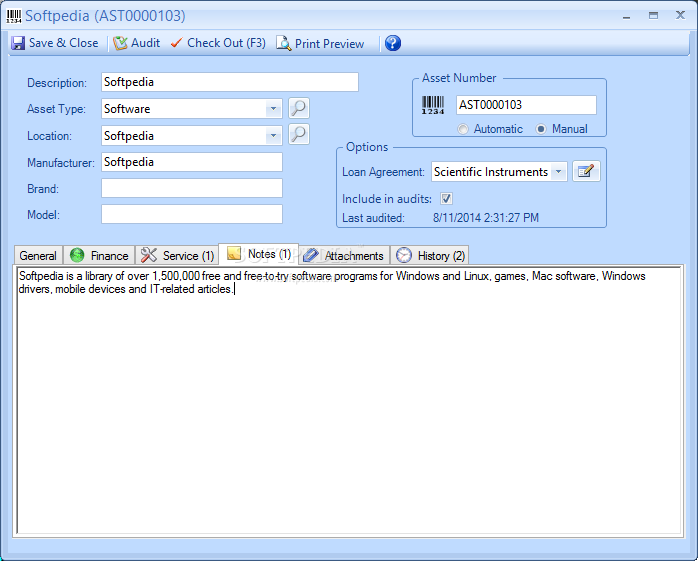Click the empty Model input field
The image size is (698, 561).
point(192,214)
